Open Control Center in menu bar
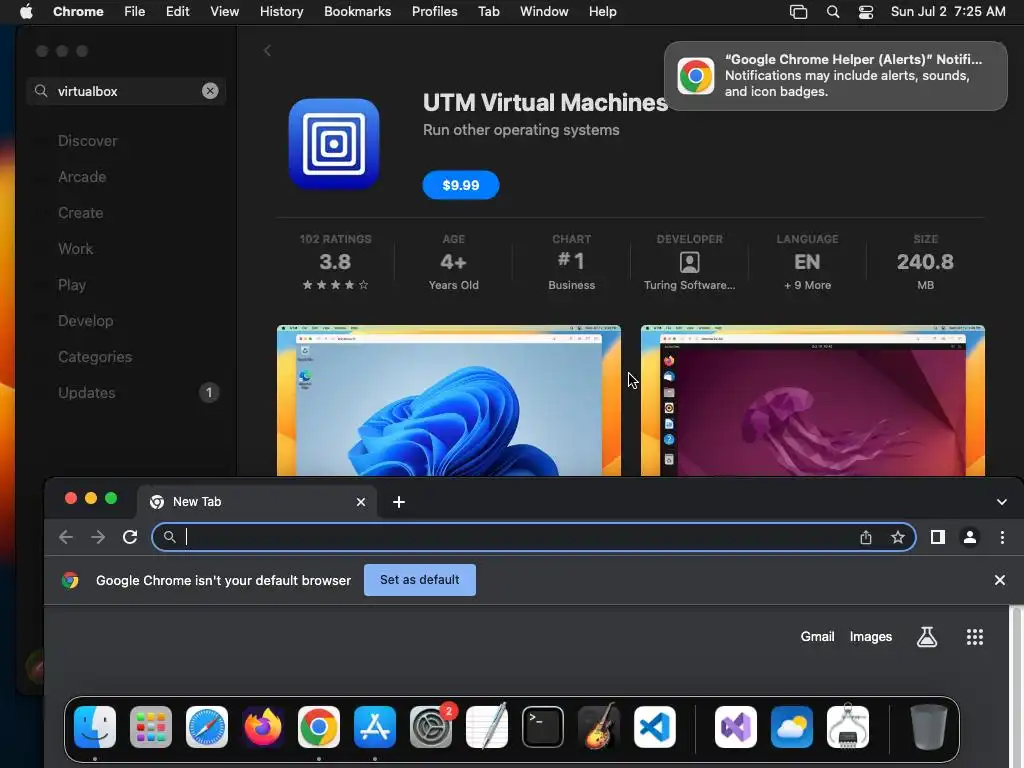The width and height of the screenshot is (1024, 768). (x=866, y=12)
